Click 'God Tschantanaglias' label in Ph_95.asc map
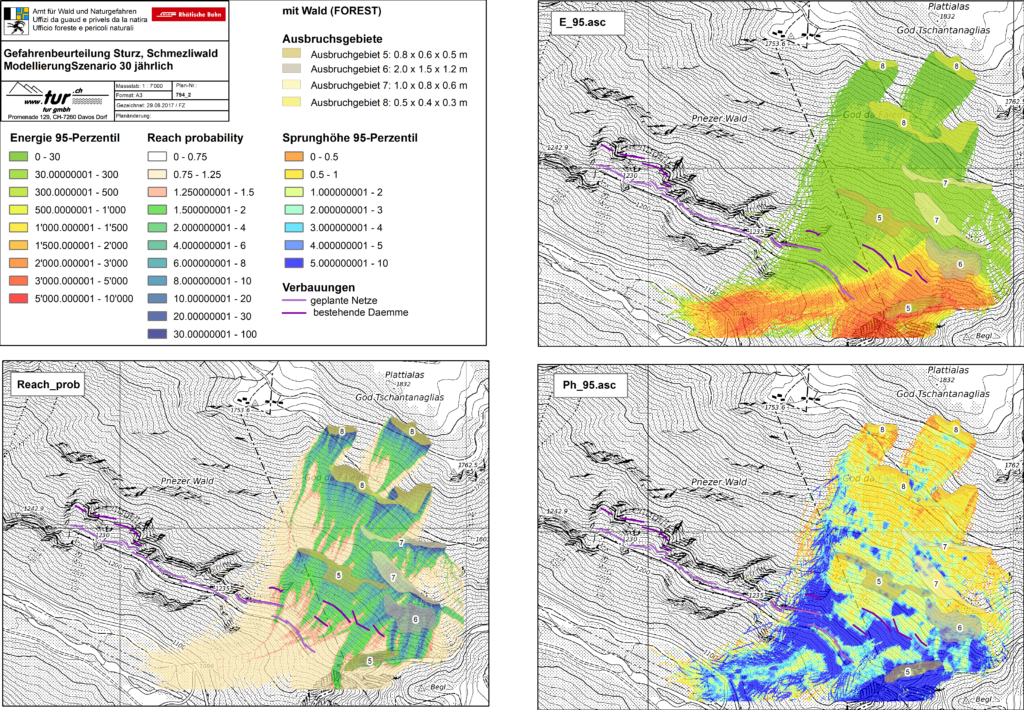Image resolution: width=1024 pixels, height=710 pixels. (x=943, y=394)
